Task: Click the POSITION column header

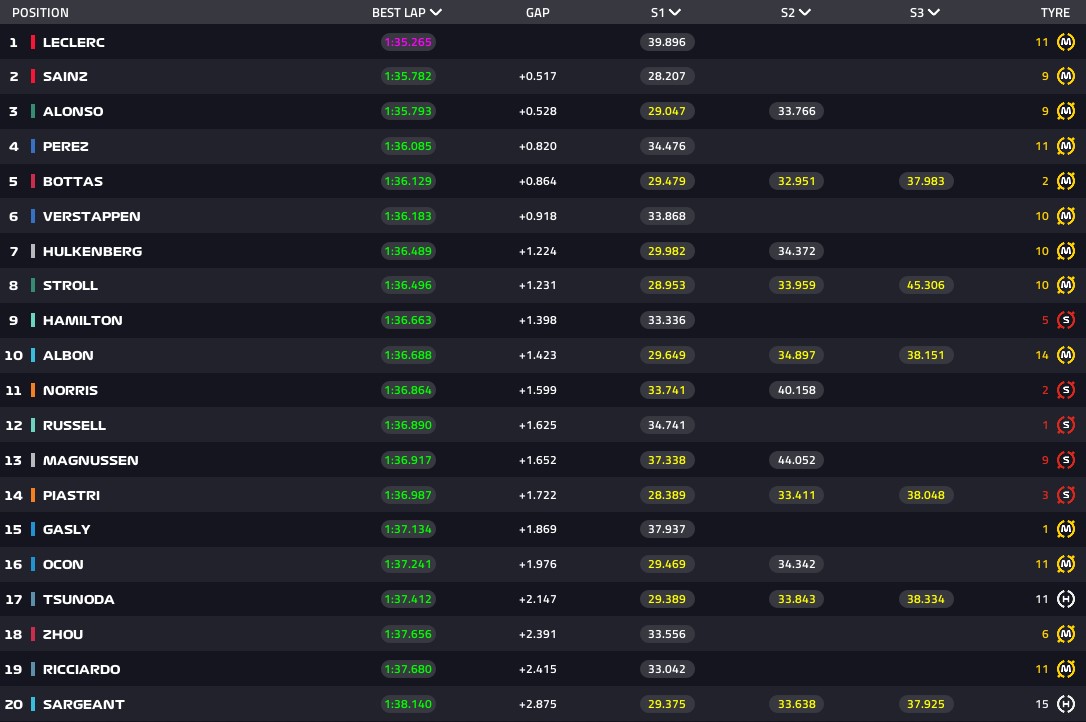Action: pyautogui.click(x=39, y=12)
